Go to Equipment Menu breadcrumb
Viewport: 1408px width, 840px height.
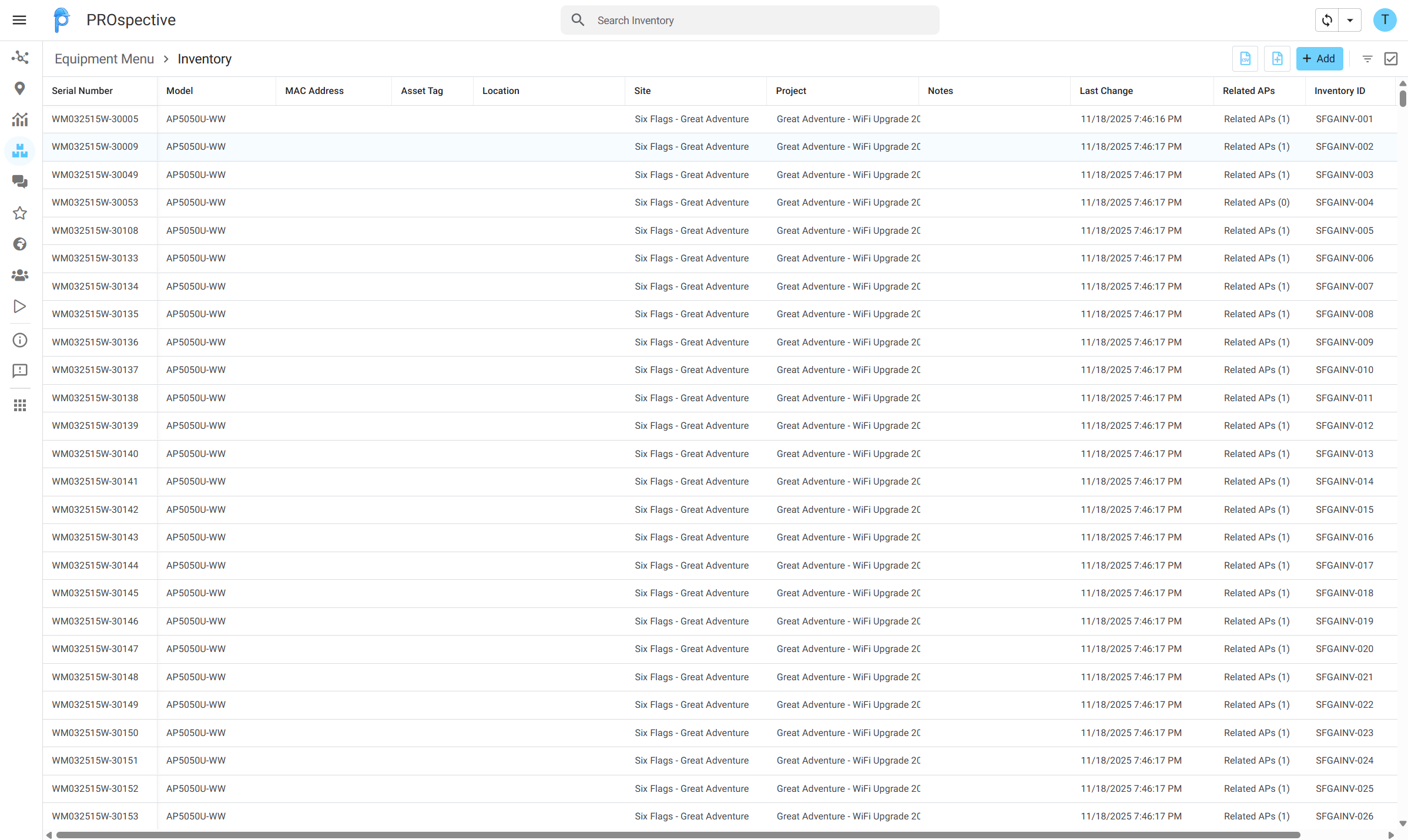coord(104,59)
